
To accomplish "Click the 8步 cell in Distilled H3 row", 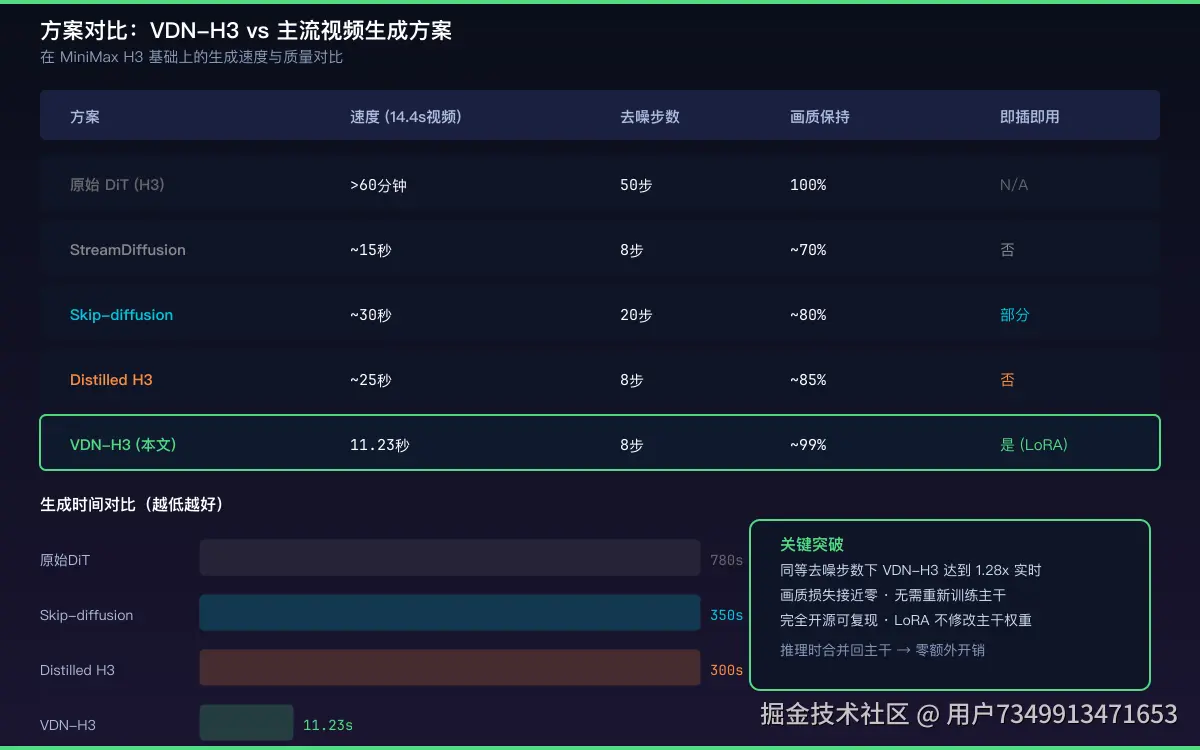I will pos(632,380).
